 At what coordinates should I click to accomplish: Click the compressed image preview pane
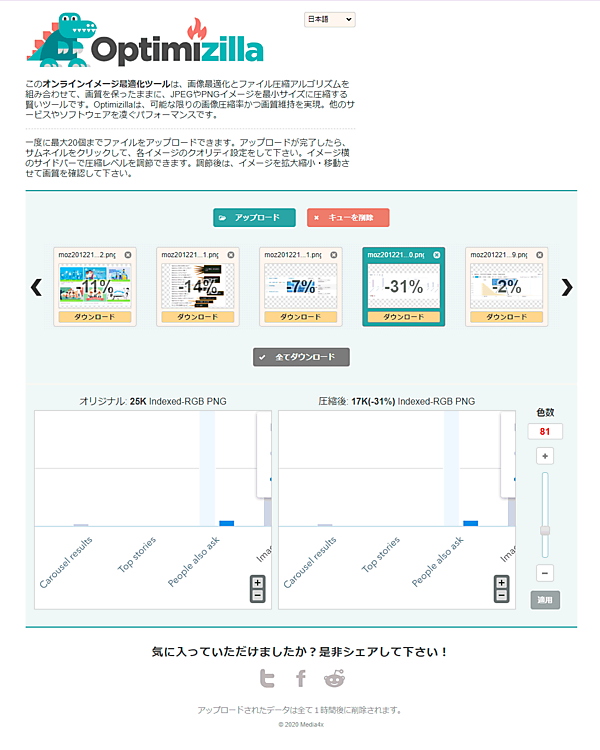coord(397,510)
